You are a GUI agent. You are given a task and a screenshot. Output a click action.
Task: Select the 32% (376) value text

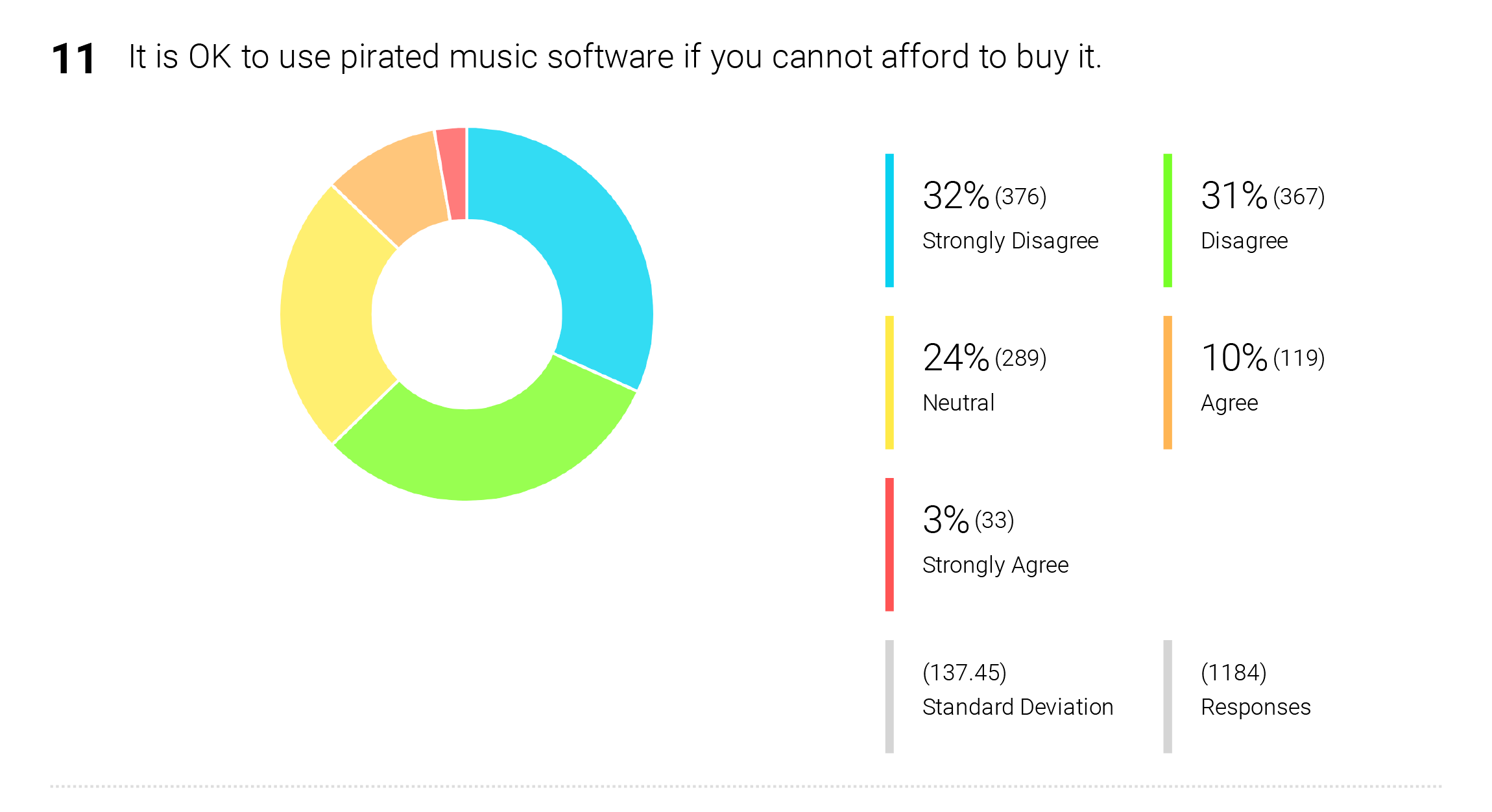click(985, 195)
